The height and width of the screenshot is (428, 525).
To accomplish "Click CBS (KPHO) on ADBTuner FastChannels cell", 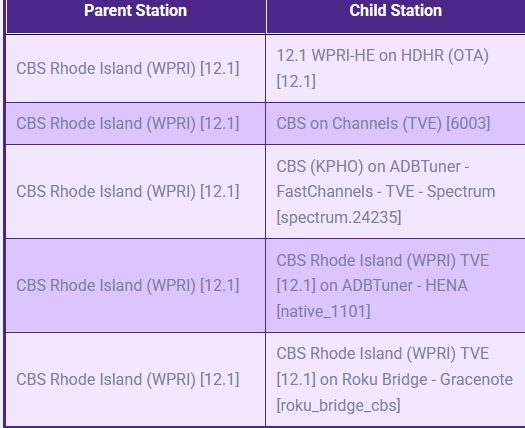I will pos(395,192).
